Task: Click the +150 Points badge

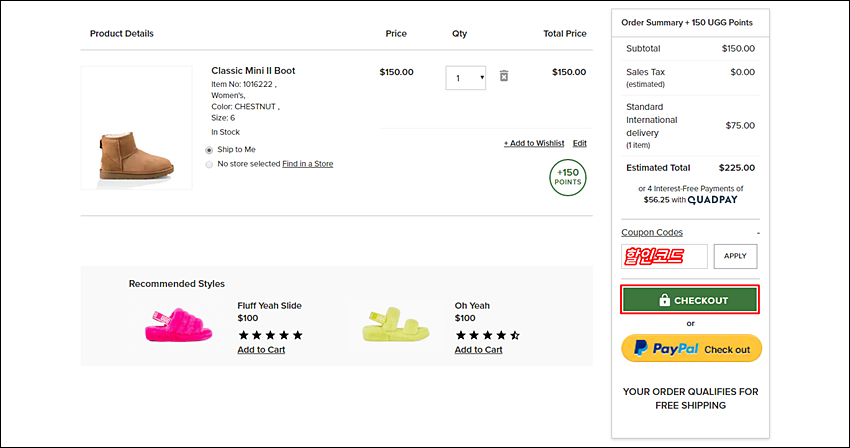Action: point(568,177)
